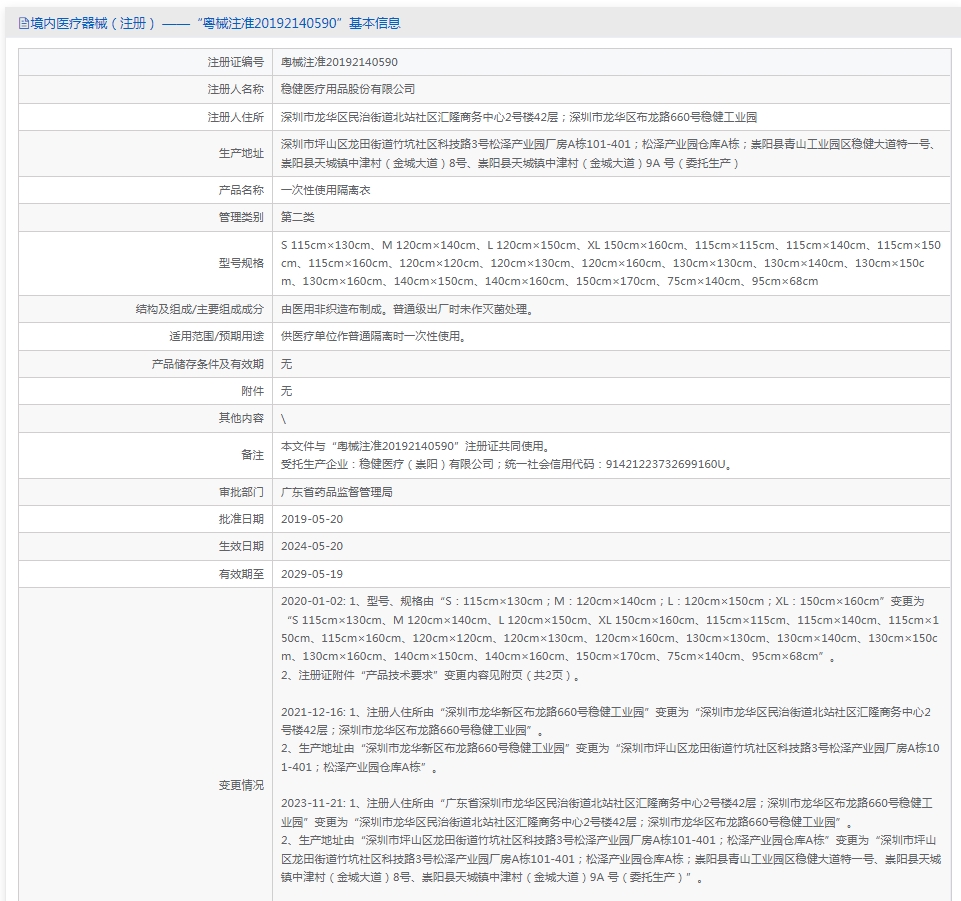Select line 注册证附件“产品技术要求”变更内容见附页

coord(431,675)
